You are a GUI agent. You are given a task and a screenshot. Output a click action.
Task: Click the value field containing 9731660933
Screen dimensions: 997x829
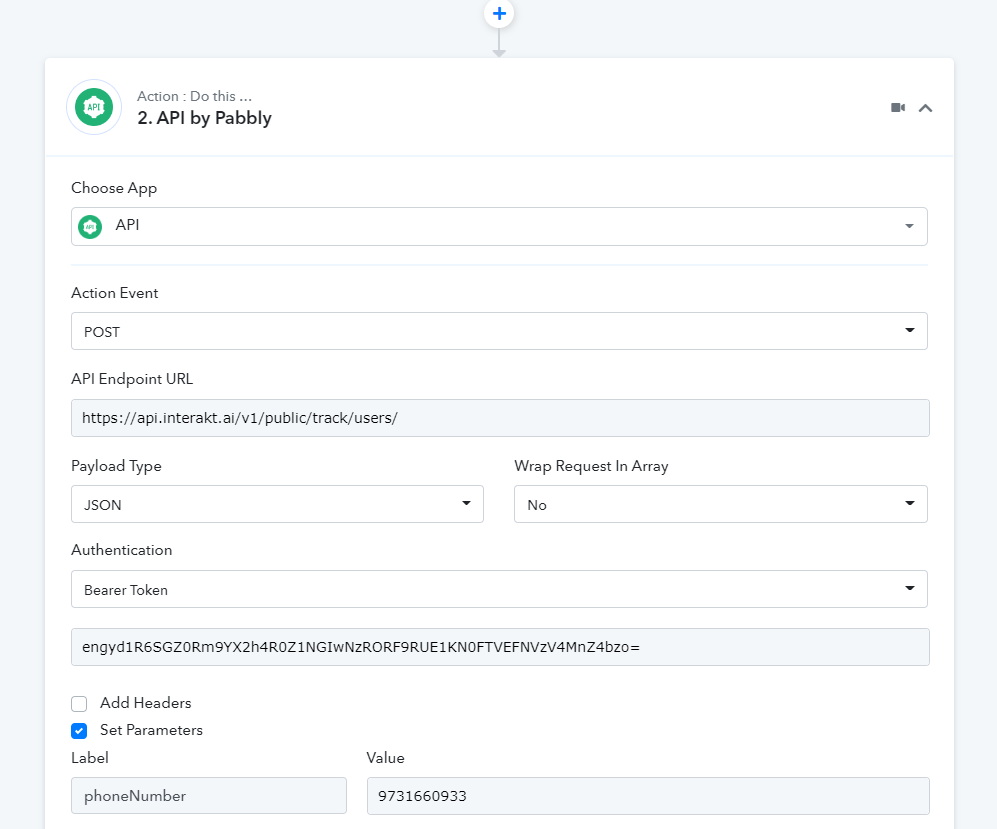(648, 795)
